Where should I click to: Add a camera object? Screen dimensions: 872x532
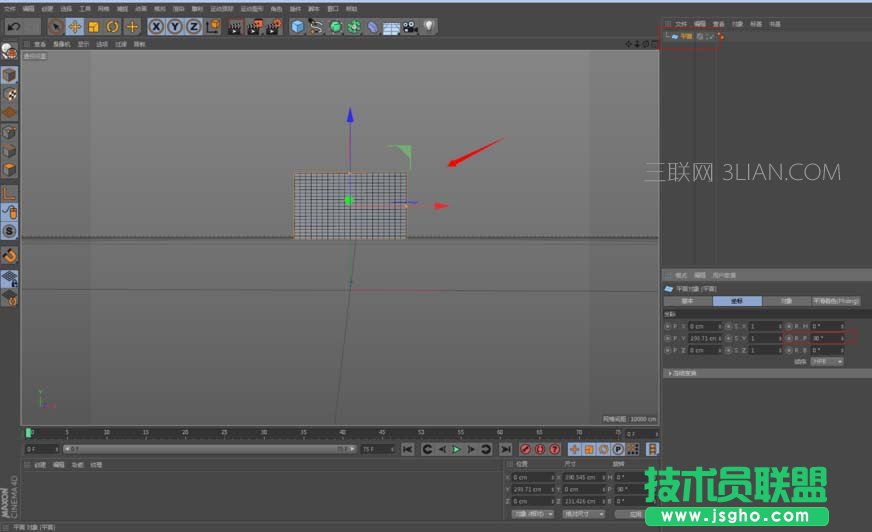click(x=410, y=27)
